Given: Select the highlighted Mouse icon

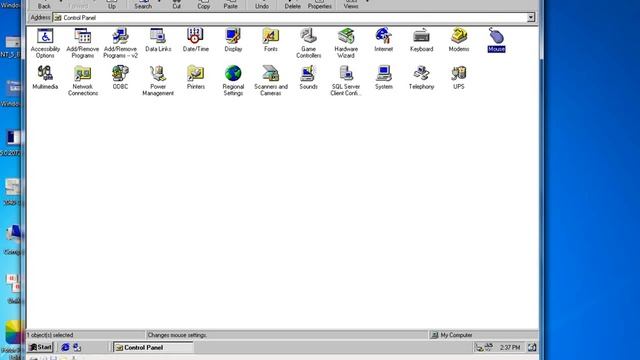Looking at the screenshot, I should pos(496,40).
